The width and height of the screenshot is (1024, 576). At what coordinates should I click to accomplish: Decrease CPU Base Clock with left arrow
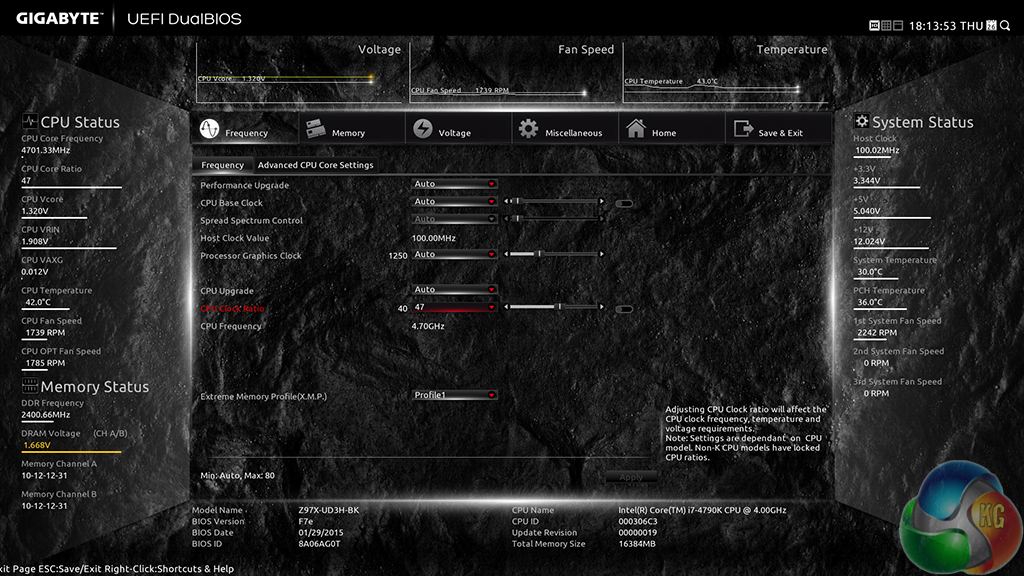click(506, 201)
